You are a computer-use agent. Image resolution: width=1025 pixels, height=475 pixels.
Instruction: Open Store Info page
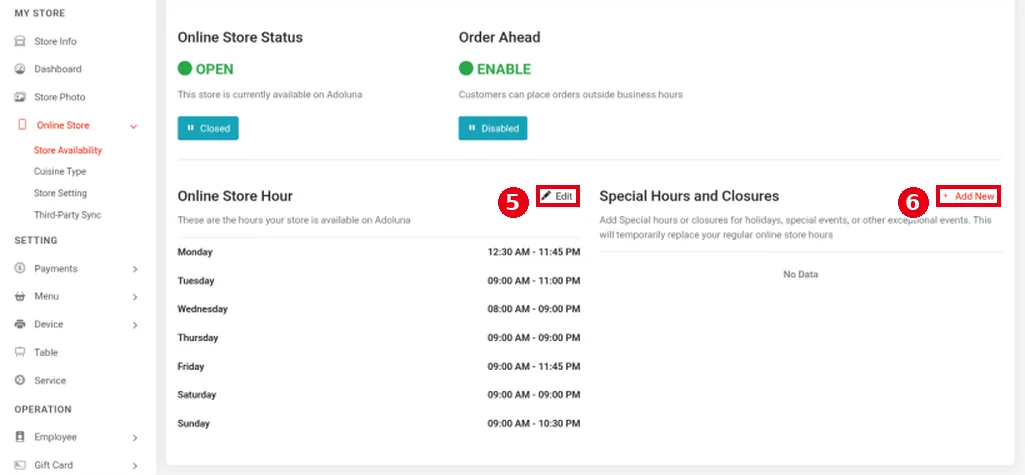pyautogui.click(x=55, y=41)
